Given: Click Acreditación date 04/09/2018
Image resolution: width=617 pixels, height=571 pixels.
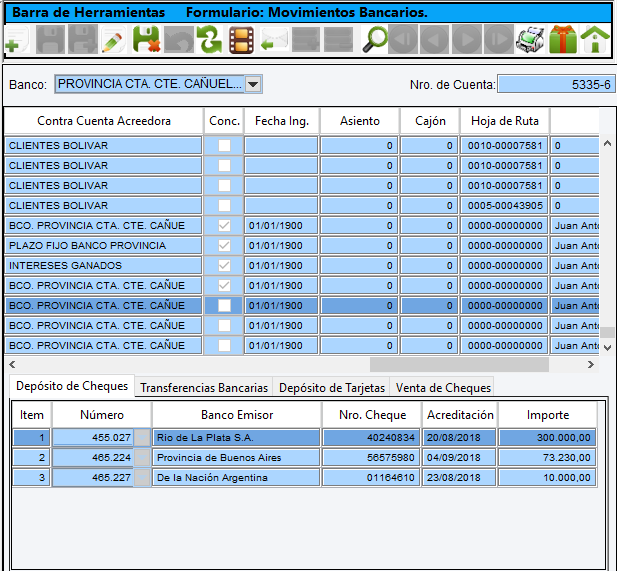Looking at the screenshot, I should click(459, 457).
